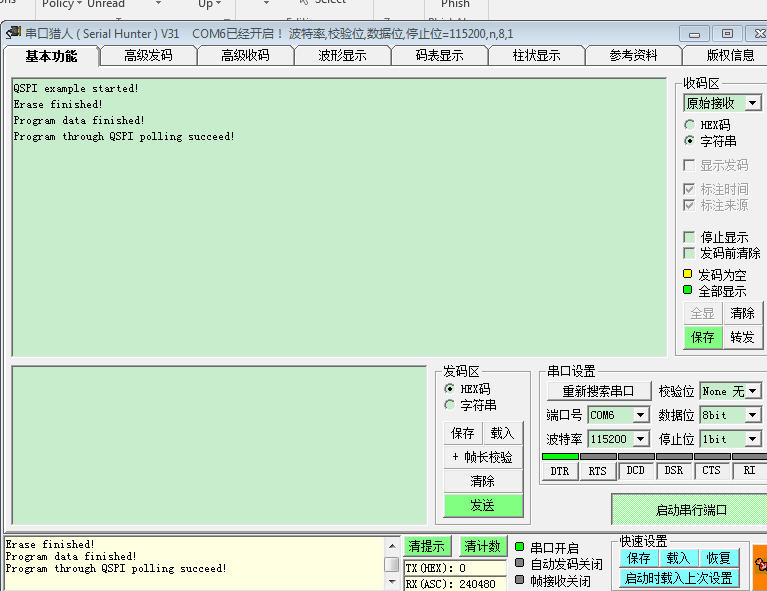The width and height of the screenshot is (767, 591).
Task: Click the 启动时载入上次设置 button
Action: (x=678, y=578)
